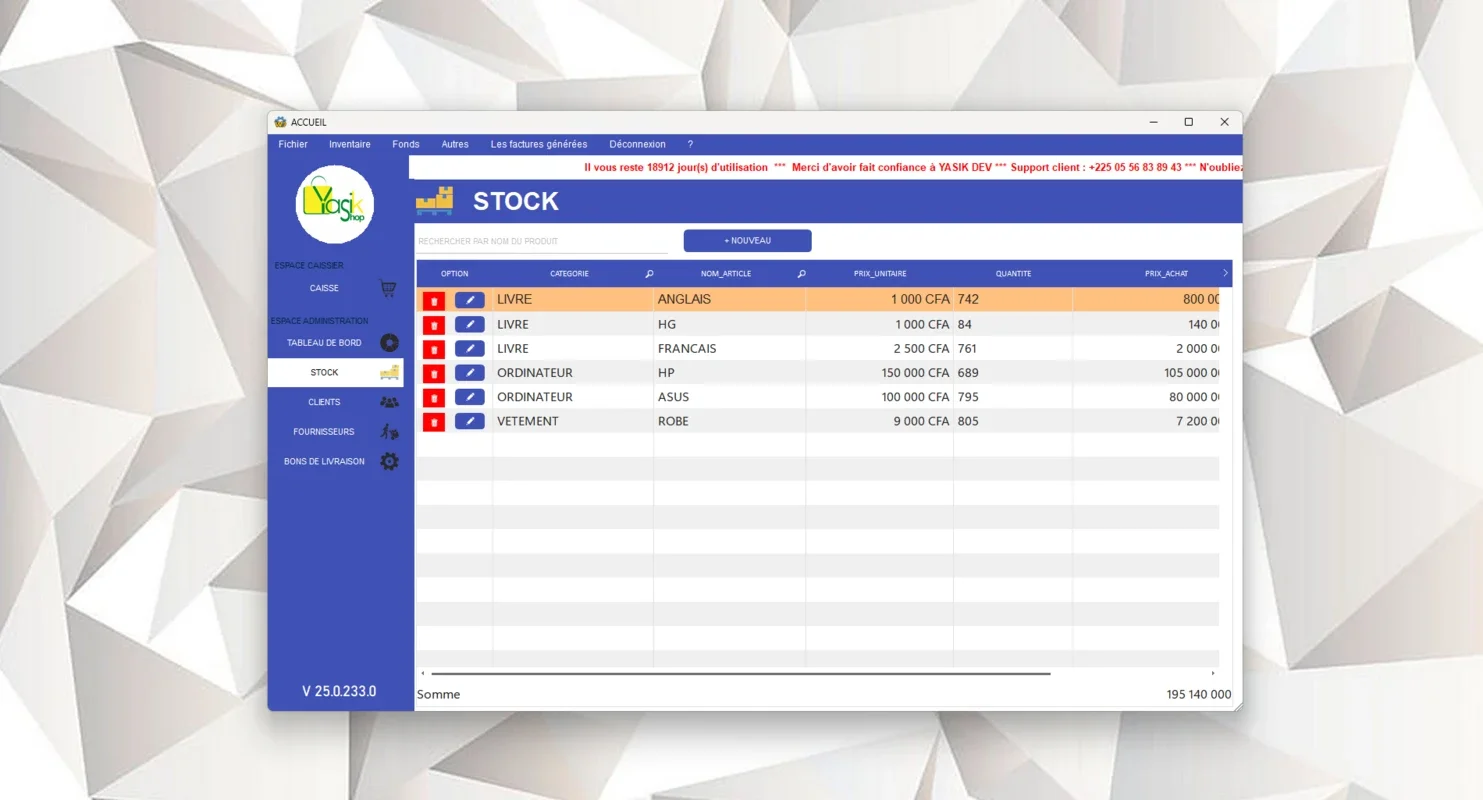Image resolution: width=1483 pixels, height=800 pixels.
Task: Click the Déconnexion menu item
Action: point(637,144)
